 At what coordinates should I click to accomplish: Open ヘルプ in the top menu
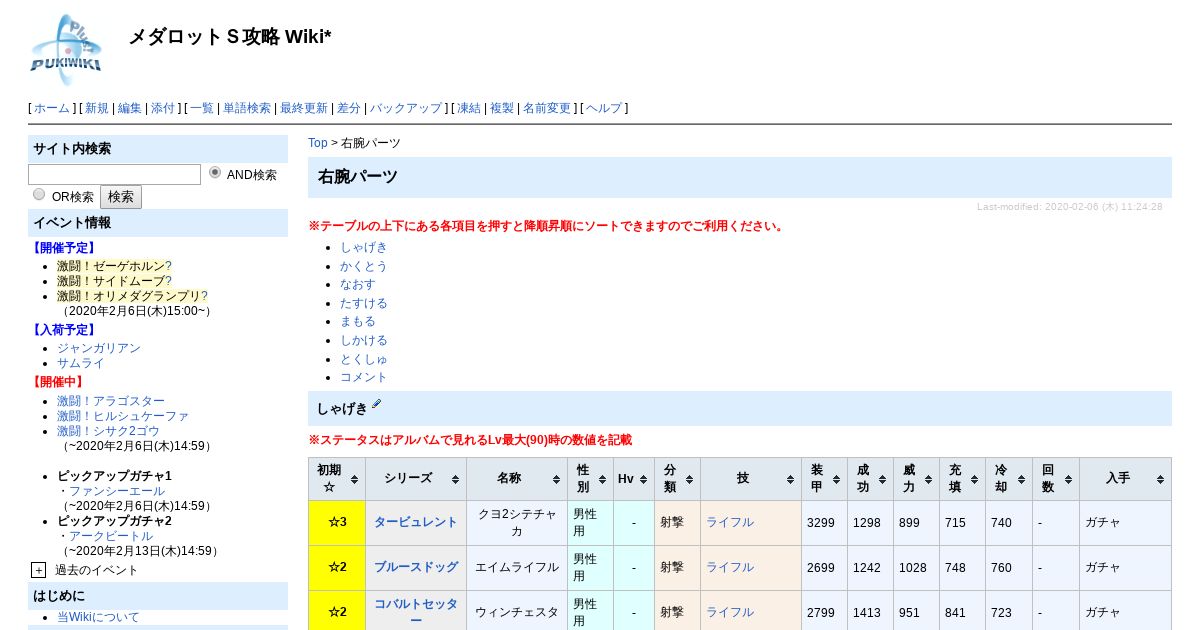(x=604, y=108)
